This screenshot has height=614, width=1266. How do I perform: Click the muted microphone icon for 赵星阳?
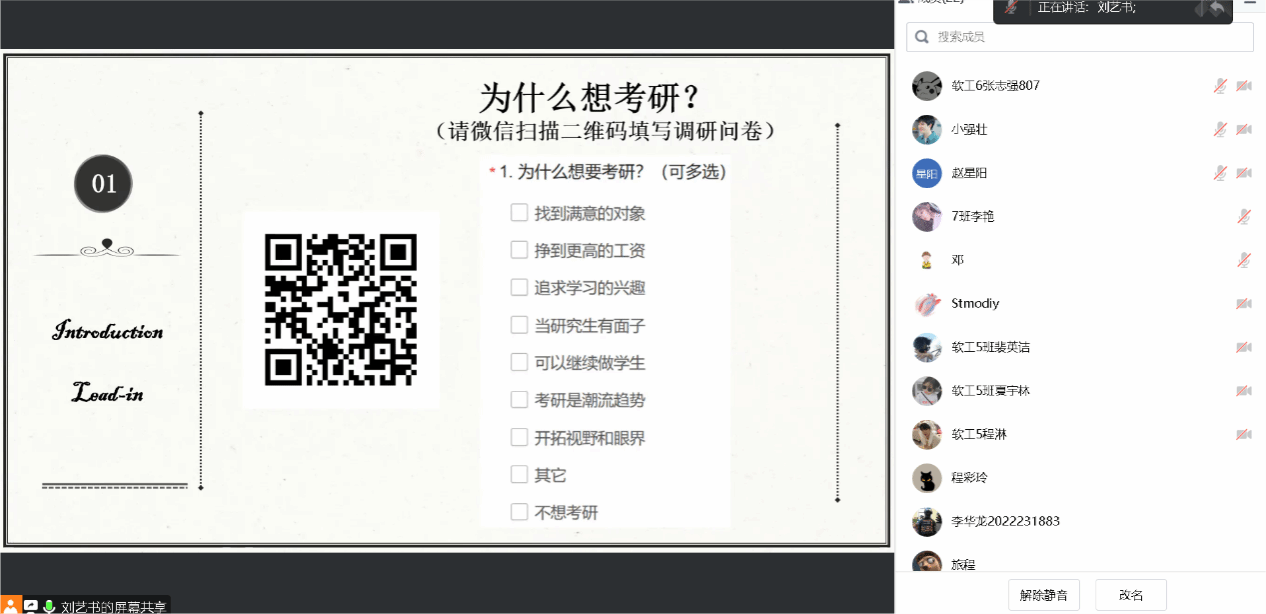[x=1220, y=173]
